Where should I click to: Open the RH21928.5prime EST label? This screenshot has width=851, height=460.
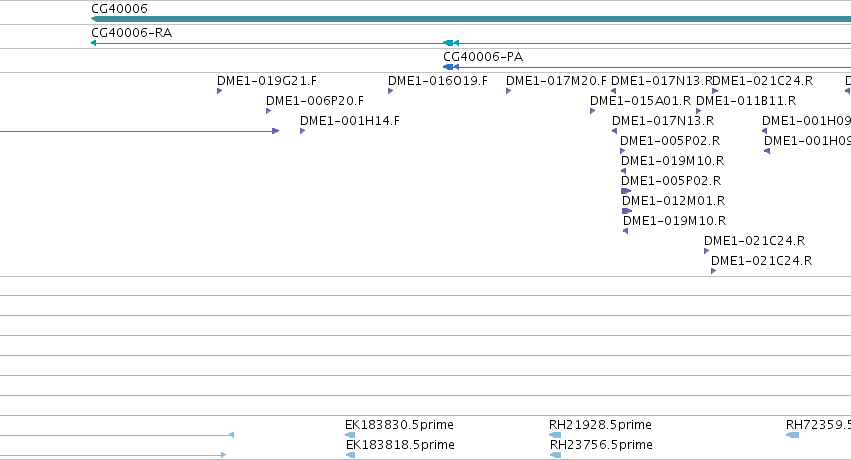600,425
